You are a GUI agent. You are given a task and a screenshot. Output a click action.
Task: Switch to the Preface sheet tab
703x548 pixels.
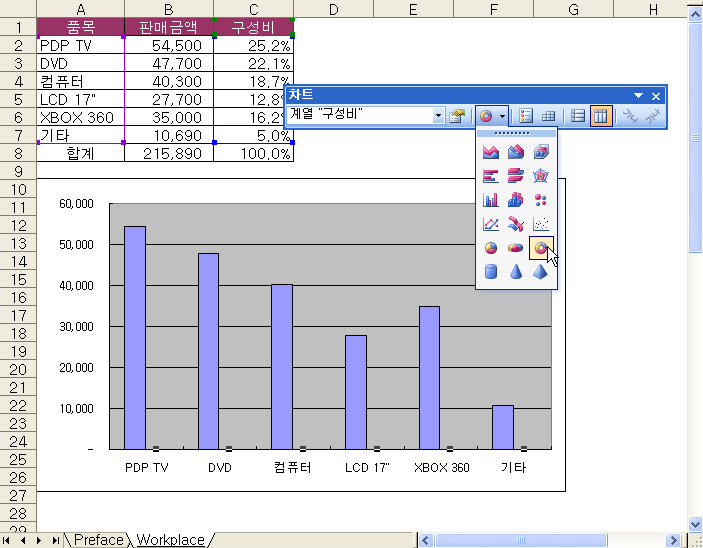98,539
